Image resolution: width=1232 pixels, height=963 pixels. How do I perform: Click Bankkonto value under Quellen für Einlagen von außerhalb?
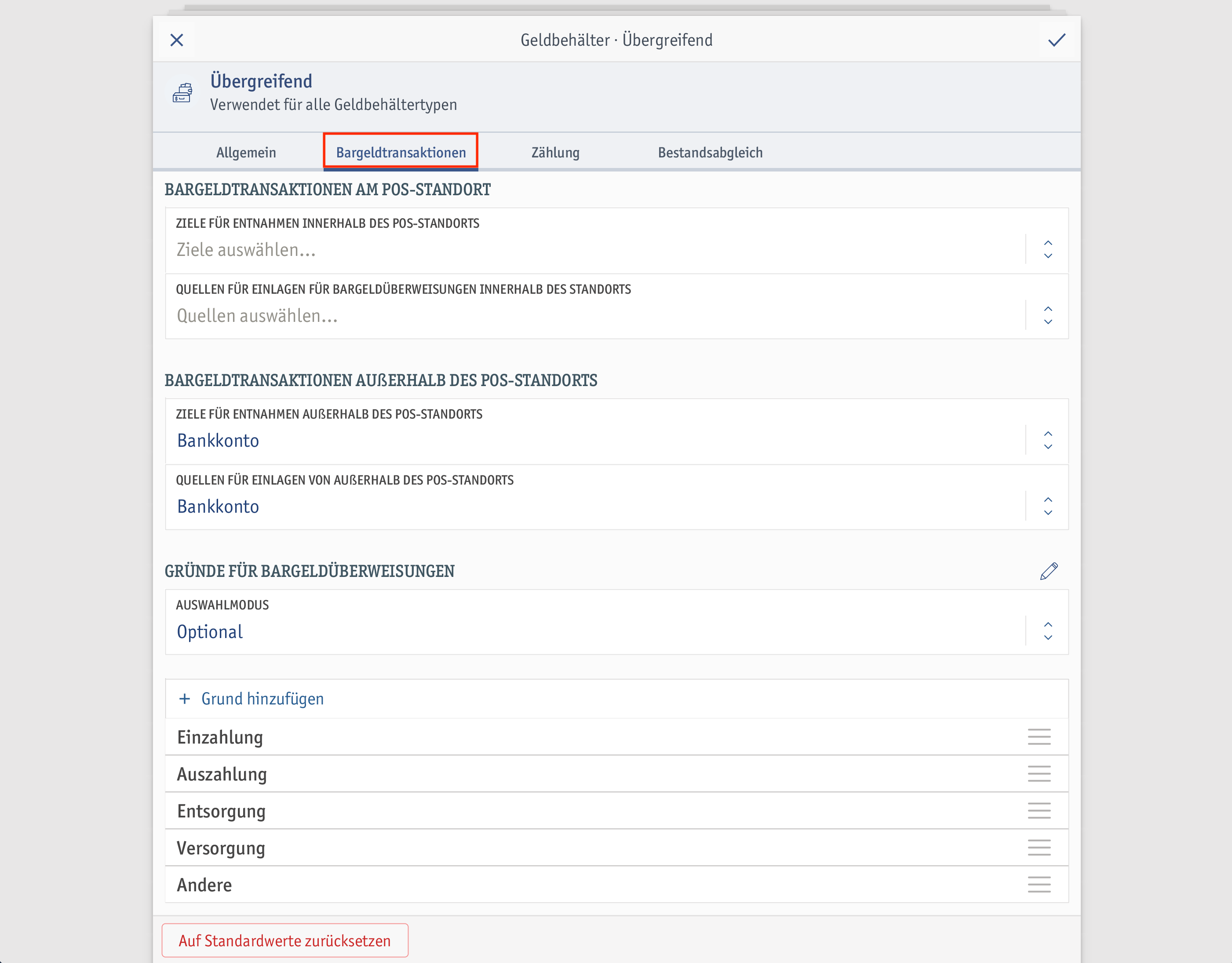click(x=219, y=507)
